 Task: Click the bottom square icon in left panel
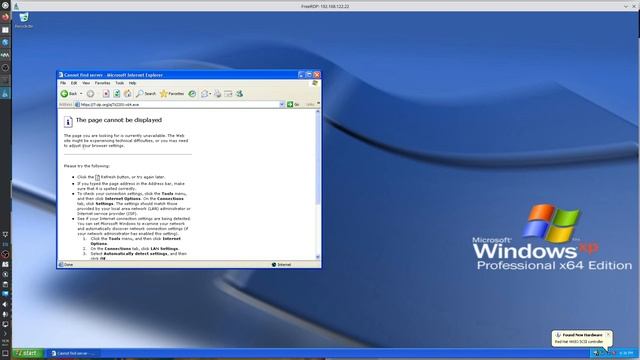coord(5,353)
